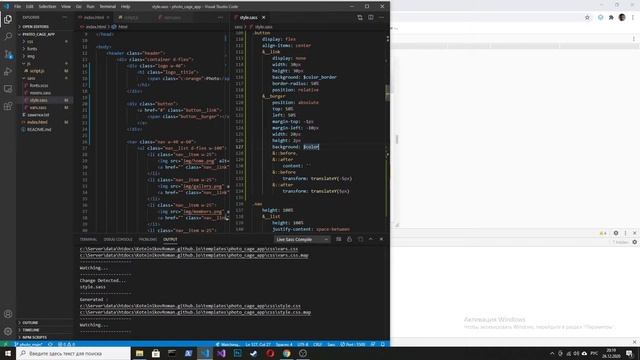
Task: Open the Remote Explorer view in the activity bar
Action: point(8,89)
